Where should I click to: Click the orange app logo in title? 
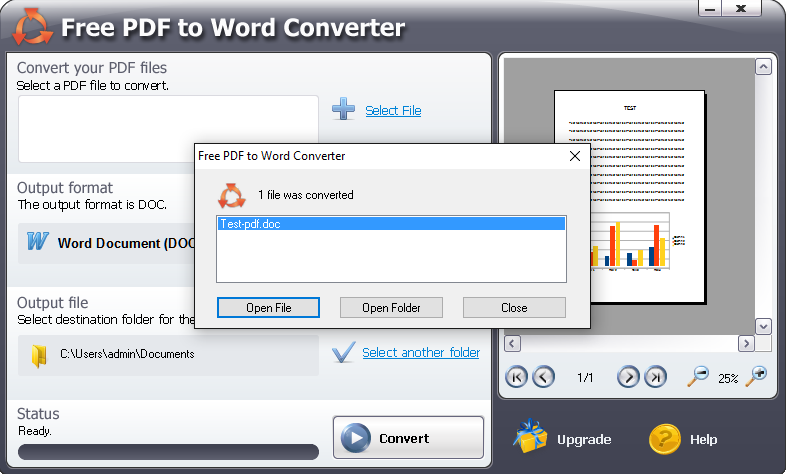pos(33,26)
